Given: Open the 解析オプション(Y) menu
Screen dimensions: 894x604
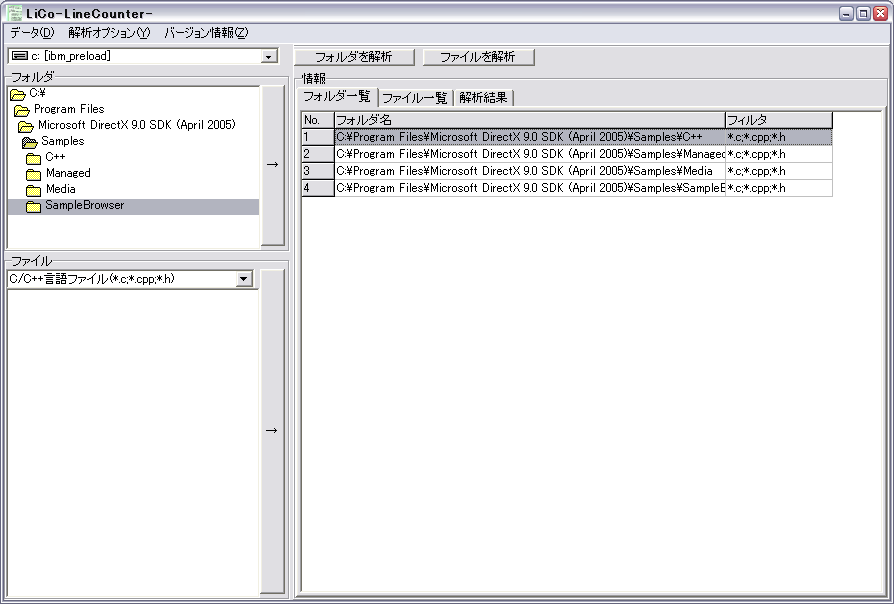Looking at the screenshot, I should (109, 33).
